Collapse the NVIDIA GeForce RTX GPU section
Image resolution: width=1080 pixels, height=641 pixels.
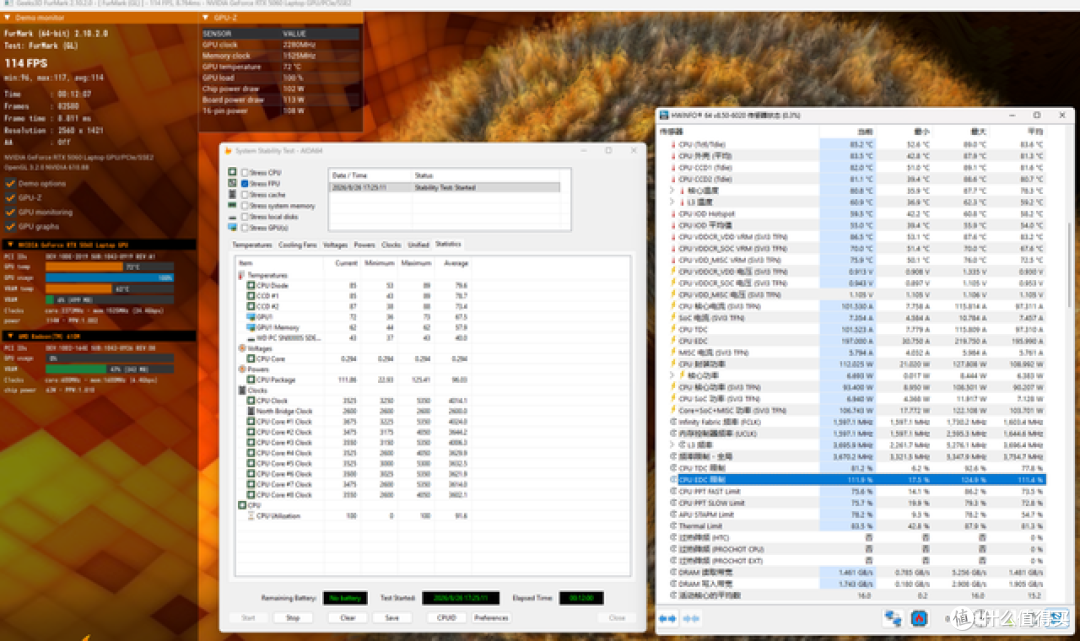[10, 244]
